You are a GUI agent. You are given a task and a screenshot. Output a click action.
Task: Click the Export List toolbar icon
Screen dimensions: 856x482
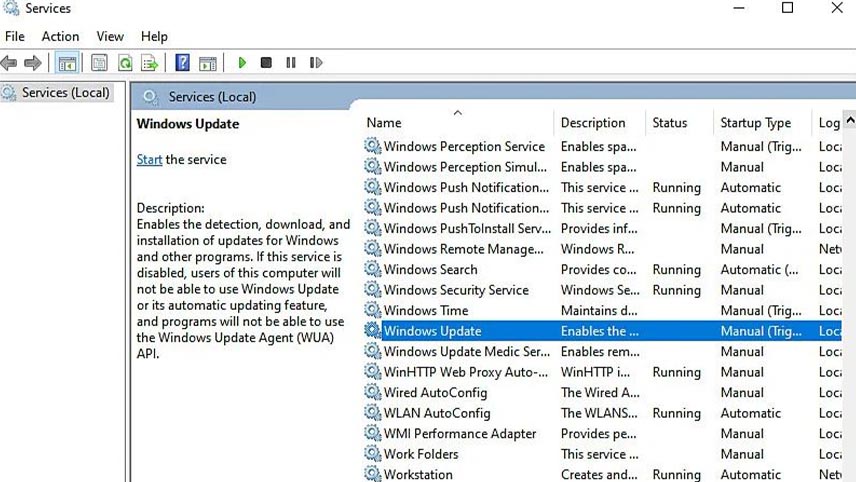point(149,63)
